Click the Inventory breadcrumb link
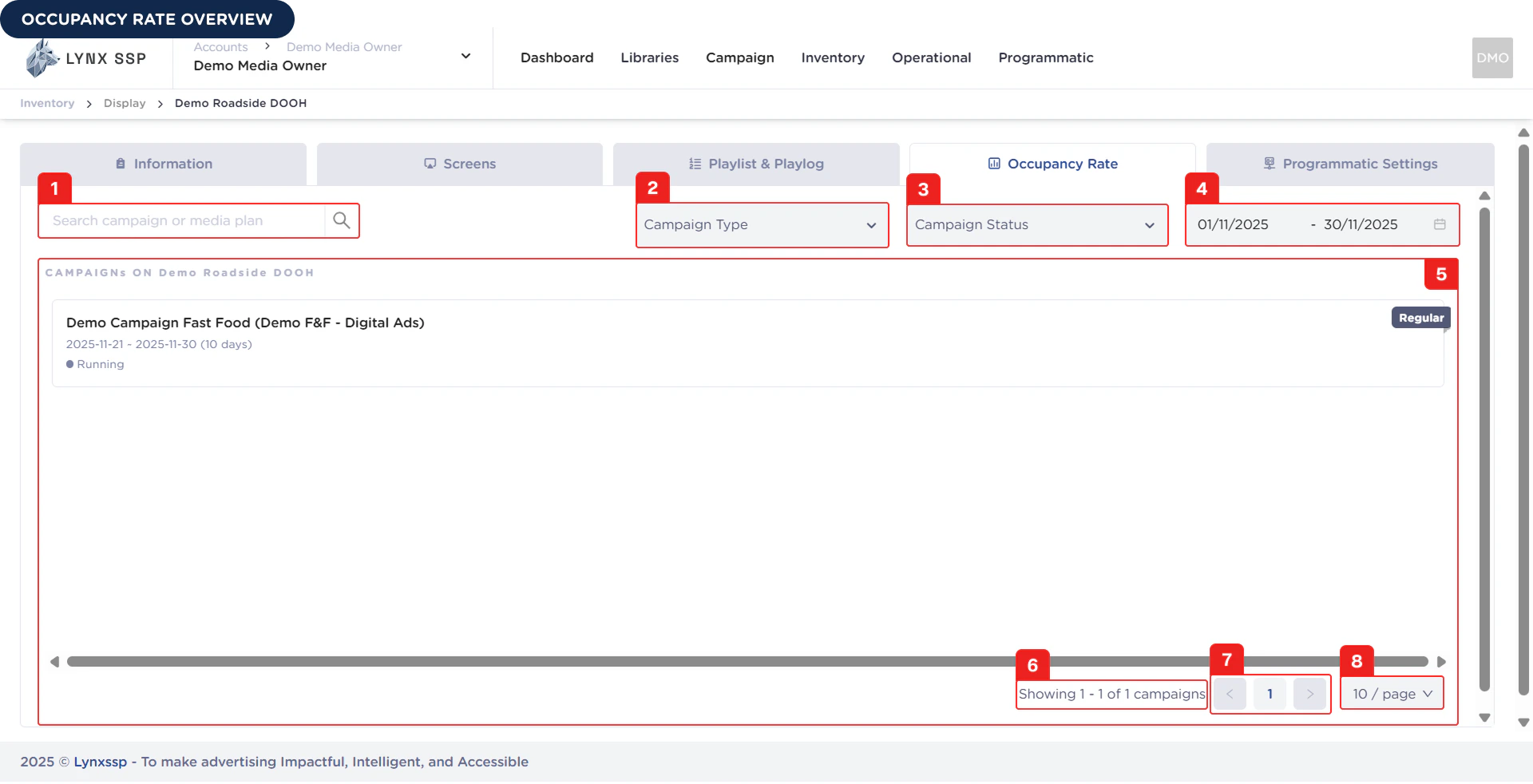Viewport: 1533px width, 784px height. 47,103
